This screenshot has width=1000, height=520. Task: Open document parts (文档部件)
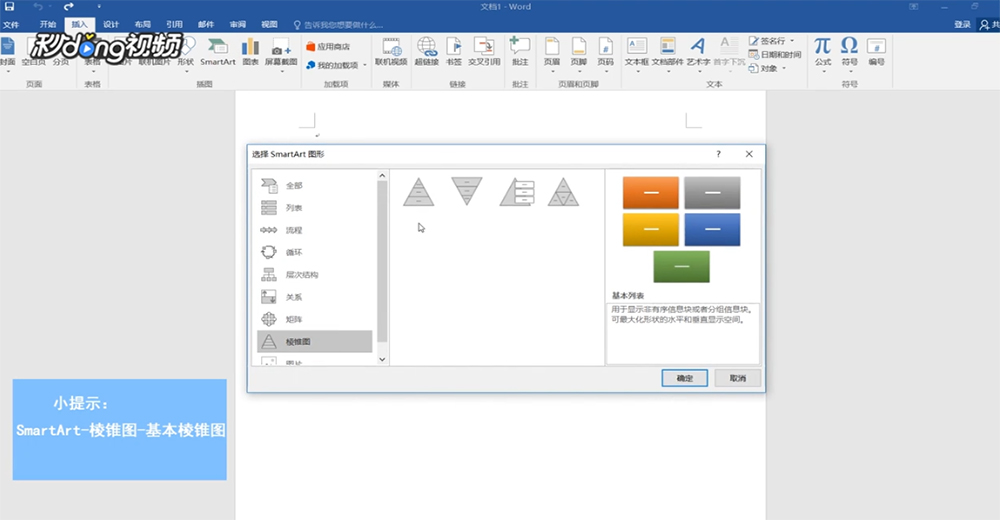668,54
